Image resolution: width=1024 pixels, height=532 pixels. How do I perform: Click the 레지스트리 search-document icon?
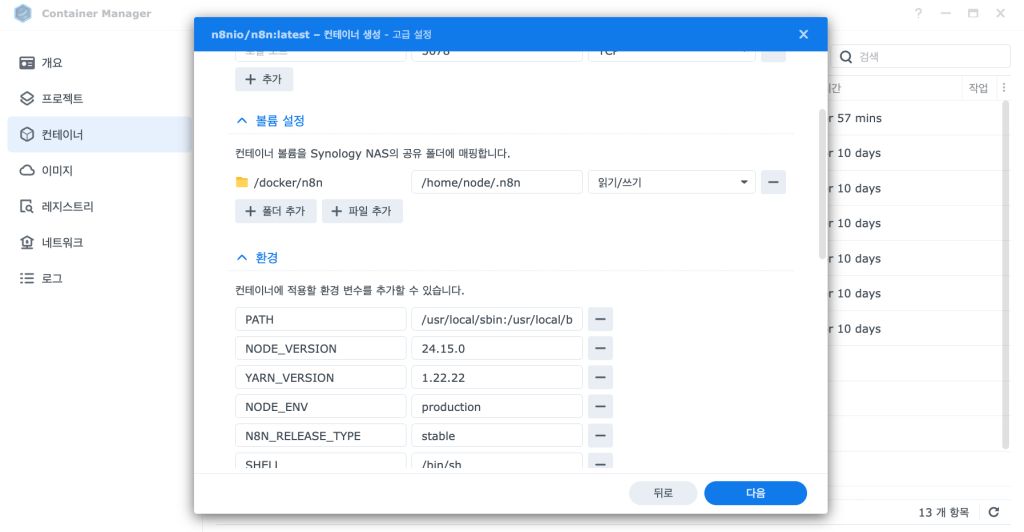(x=27, y=206)
